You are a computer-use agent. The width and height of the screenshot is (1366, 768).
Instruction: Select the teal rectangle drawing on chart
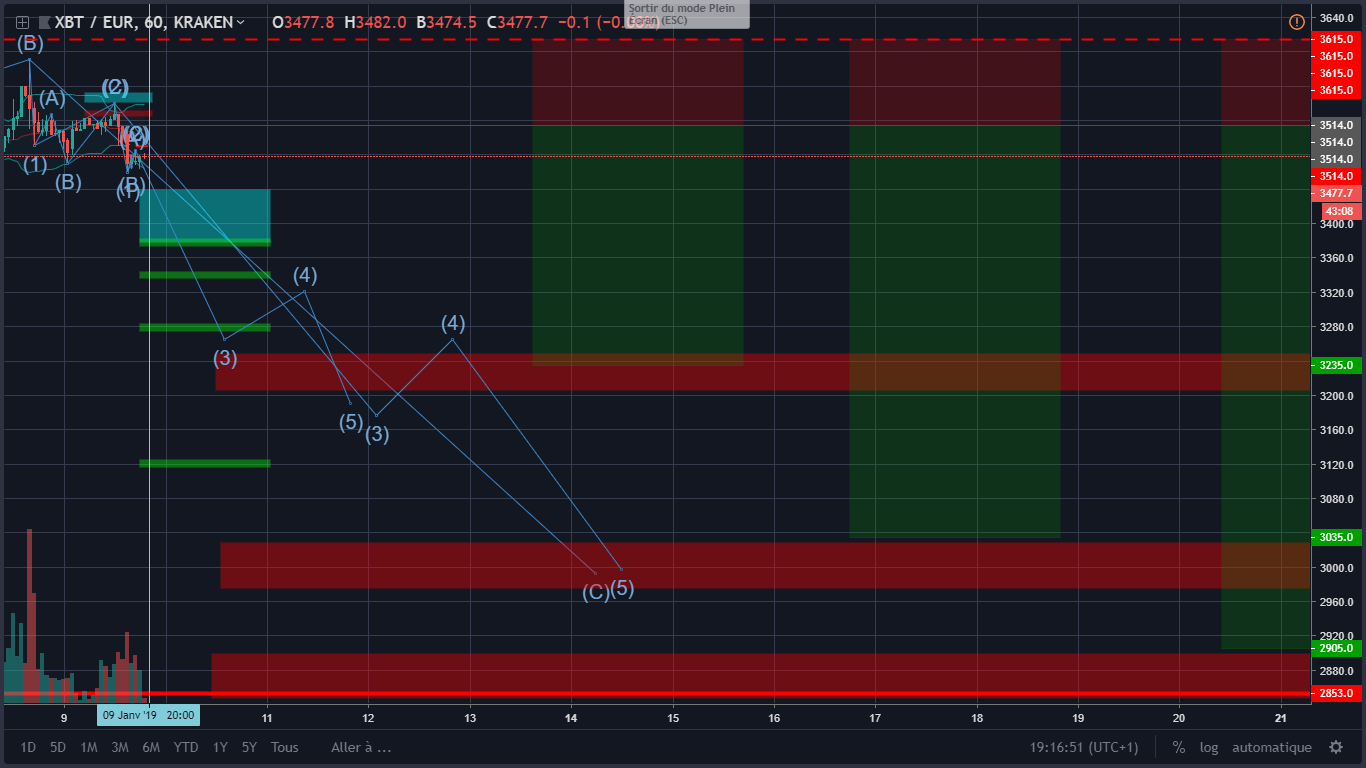[x=205, y=213]
